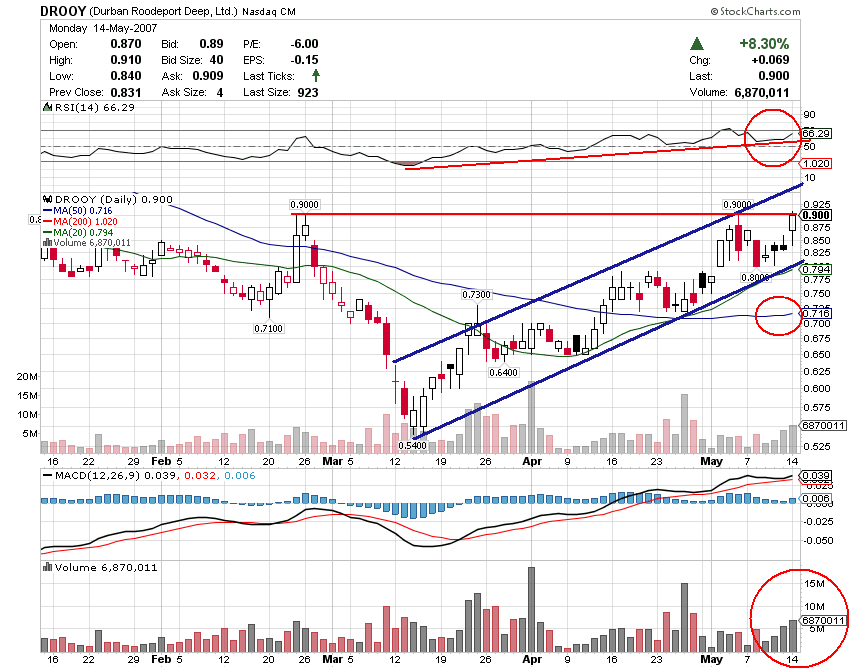The height and width of the screenshot is (668, 850).
Task: Click the date Monday 14-May-2007
Action: 103,28
